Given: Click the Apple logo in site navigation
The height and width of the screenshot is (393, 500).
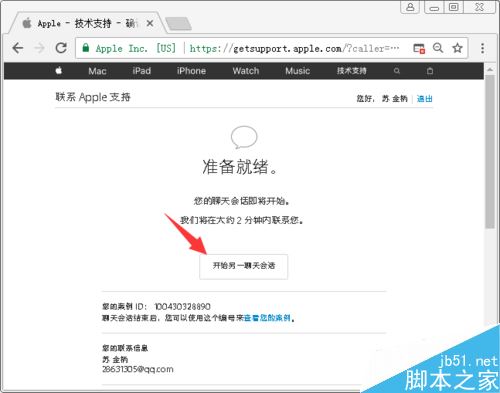Looking at the screenshot, I should pos(59,70).
